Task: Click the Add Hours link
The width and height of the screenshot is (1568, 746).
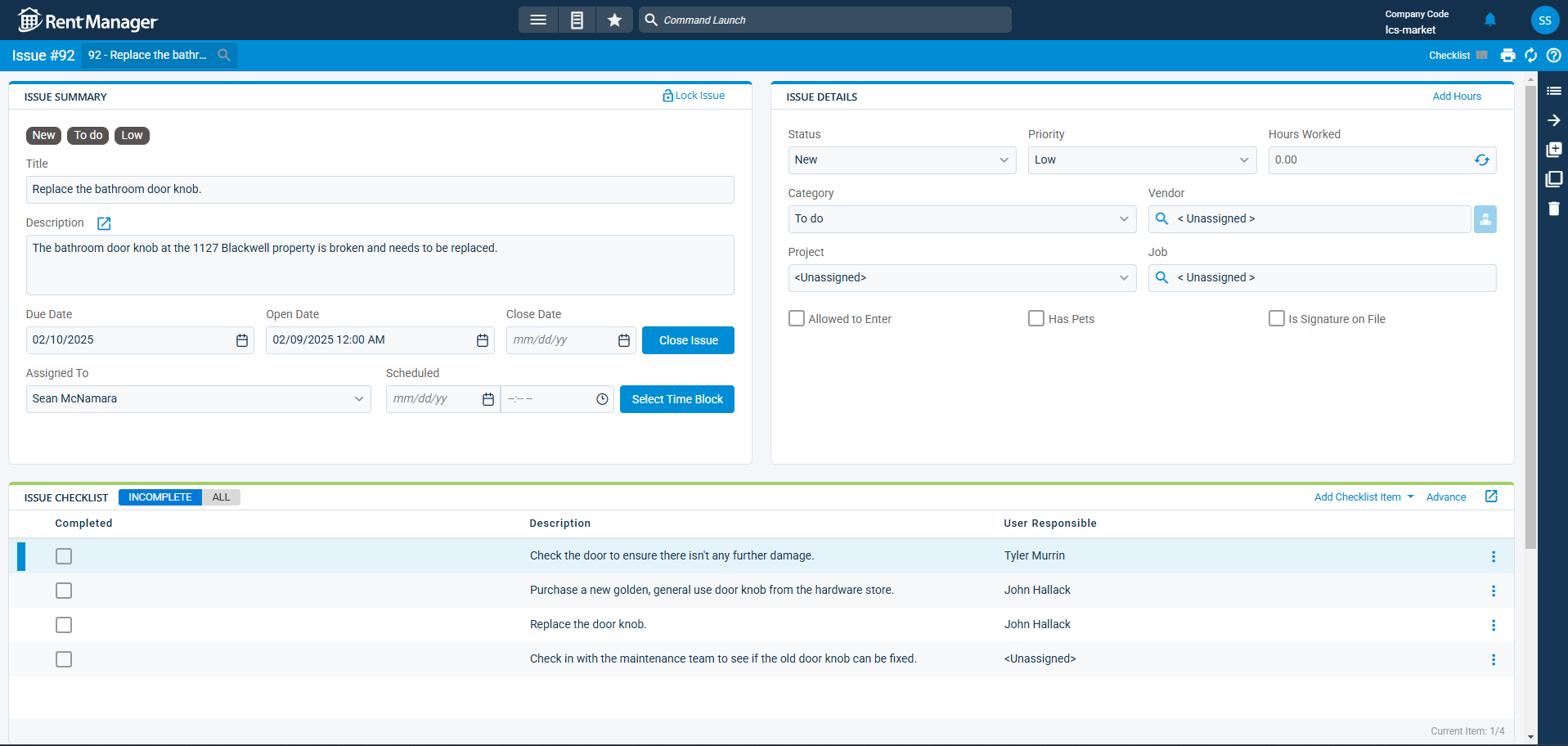Action: coord(1456,97)
